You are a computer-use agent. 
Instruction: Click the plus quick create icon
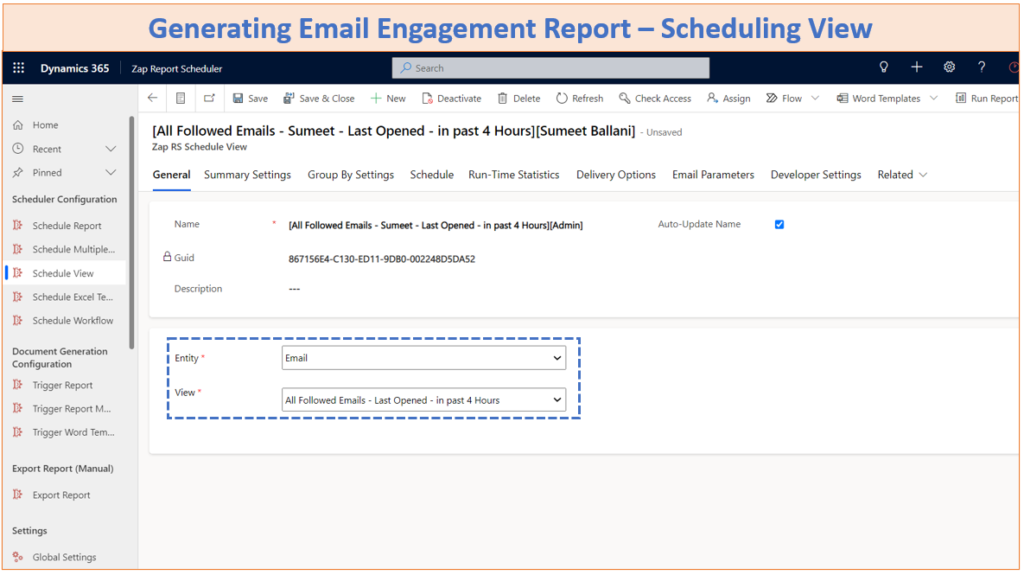tap(916, 68)
